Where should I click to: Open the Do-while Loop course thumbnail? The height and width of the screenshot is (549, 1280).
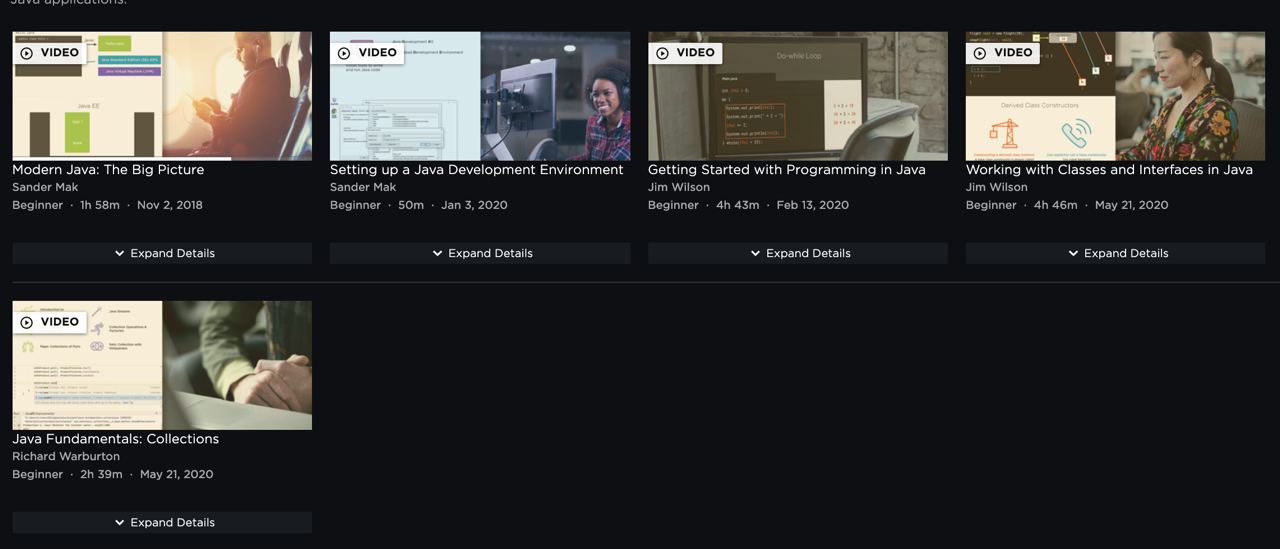[798, 96]
